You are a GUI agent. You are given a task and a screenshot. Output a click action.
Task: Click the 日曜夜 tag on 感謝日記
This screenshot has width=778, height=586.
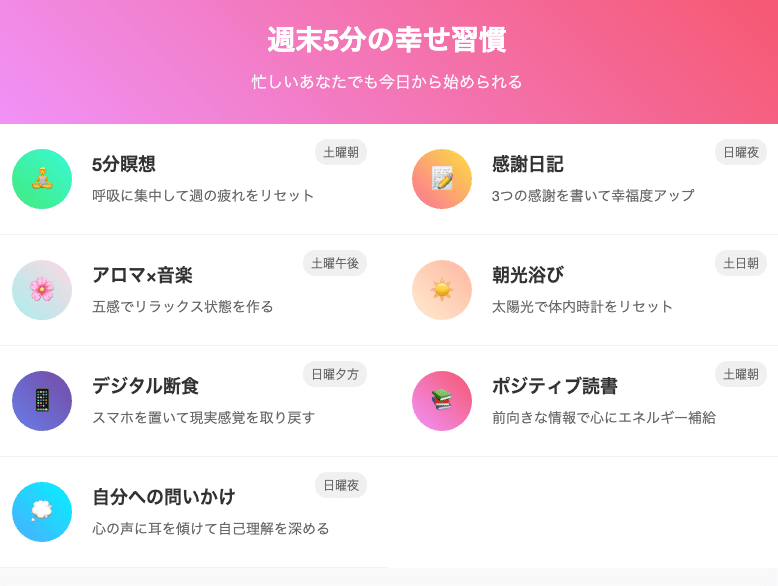[x=741, y=152]
